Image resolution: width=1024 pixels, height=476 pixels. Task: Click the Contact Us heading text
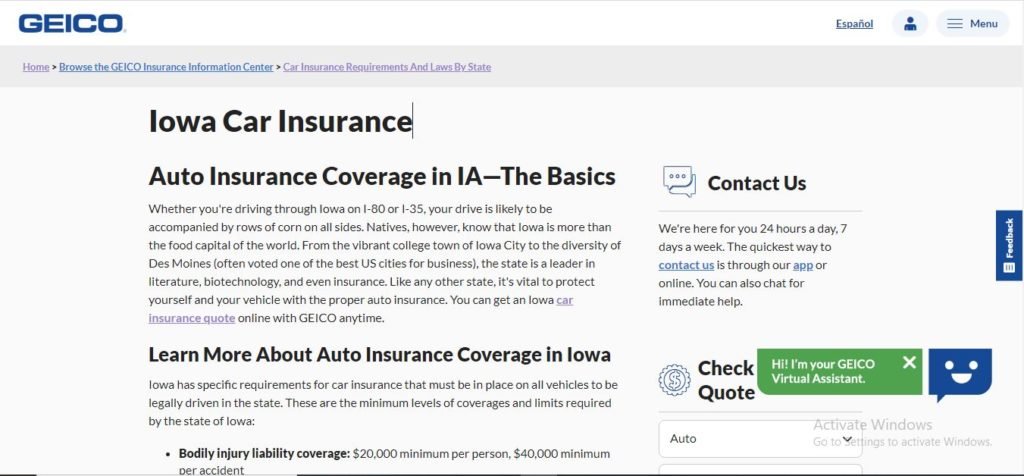click(x=756, y=183)
